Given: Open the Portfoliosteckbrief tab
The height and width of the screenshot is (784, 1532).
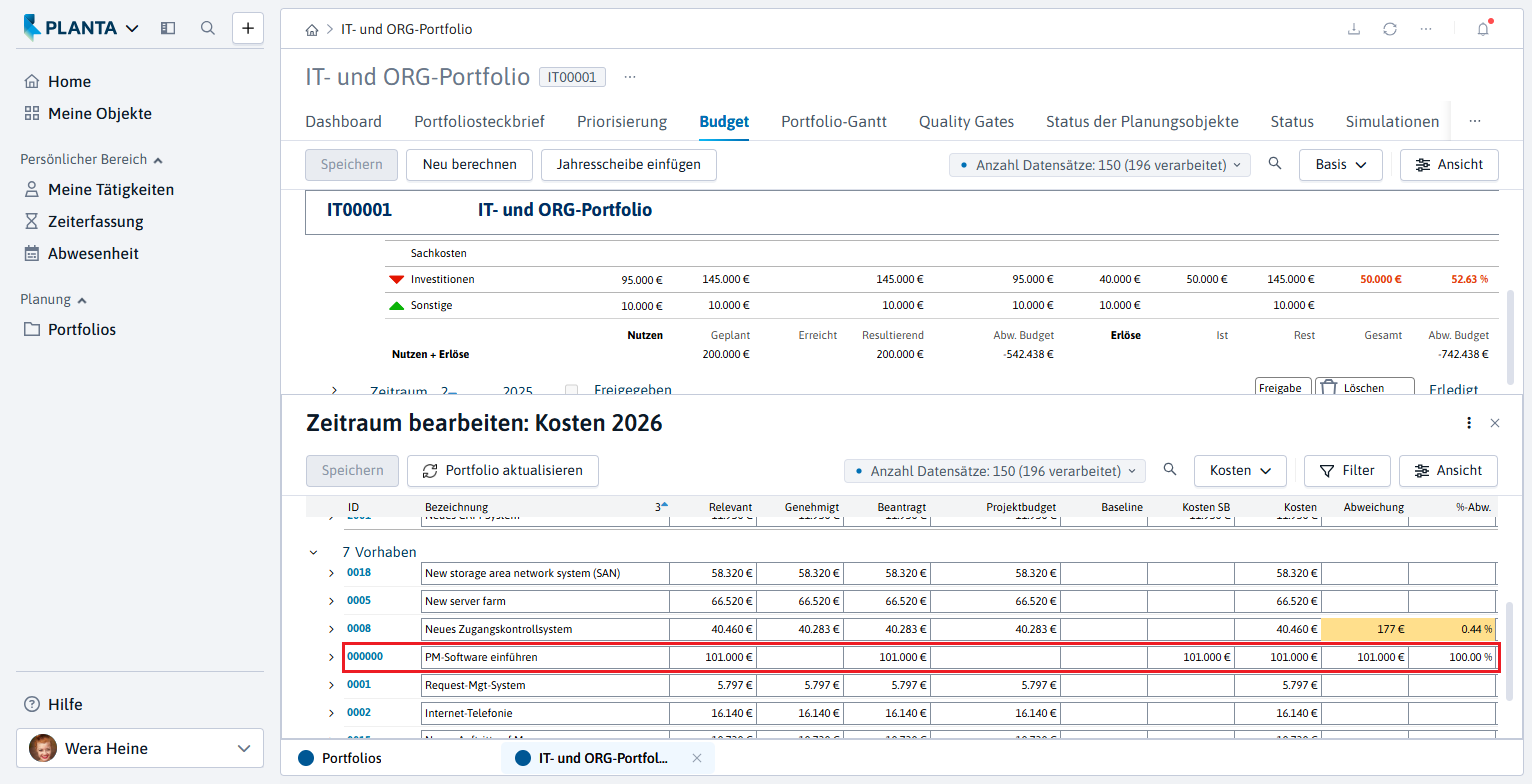Looking at the screenshot, I should pos(479,122).
